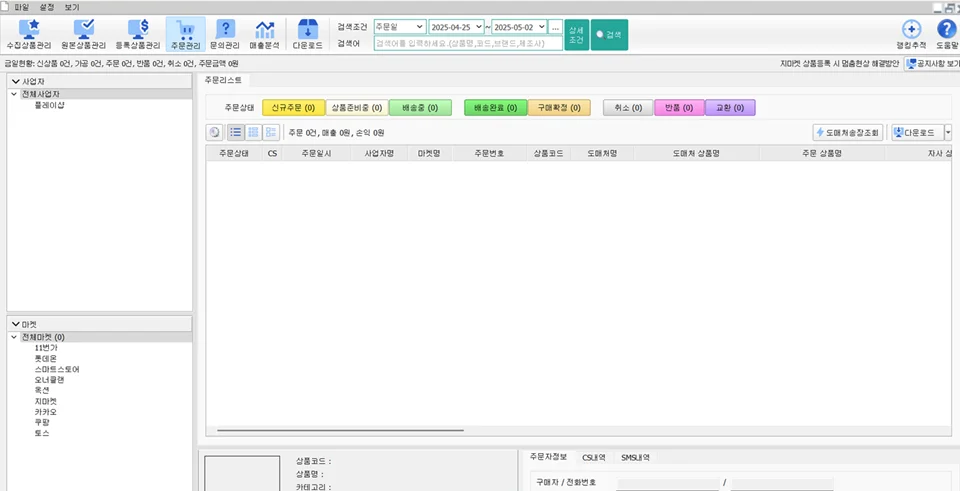Image resolution: width=960 pixels, height=491 pixels.
Task: Sort by 도매처 상품명 column header
Action: (x=696, y=154)
